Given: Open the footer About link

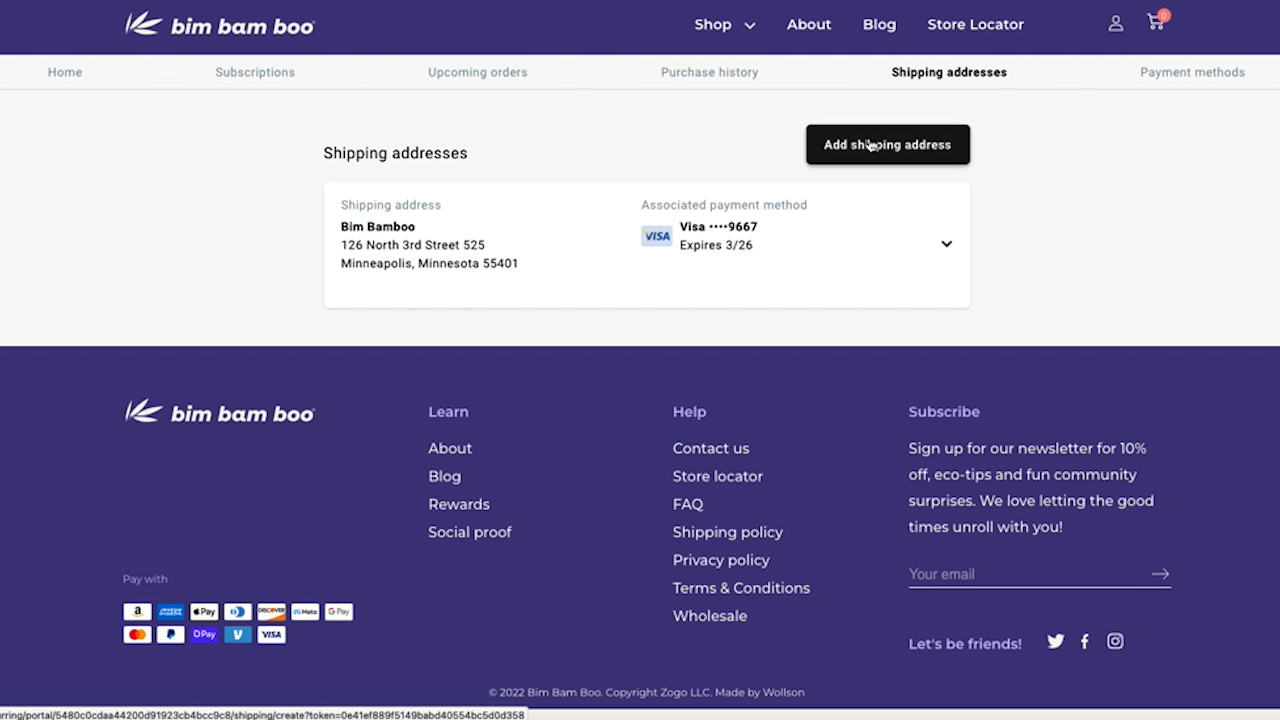Looking at the screenshot, I should 450,448.
